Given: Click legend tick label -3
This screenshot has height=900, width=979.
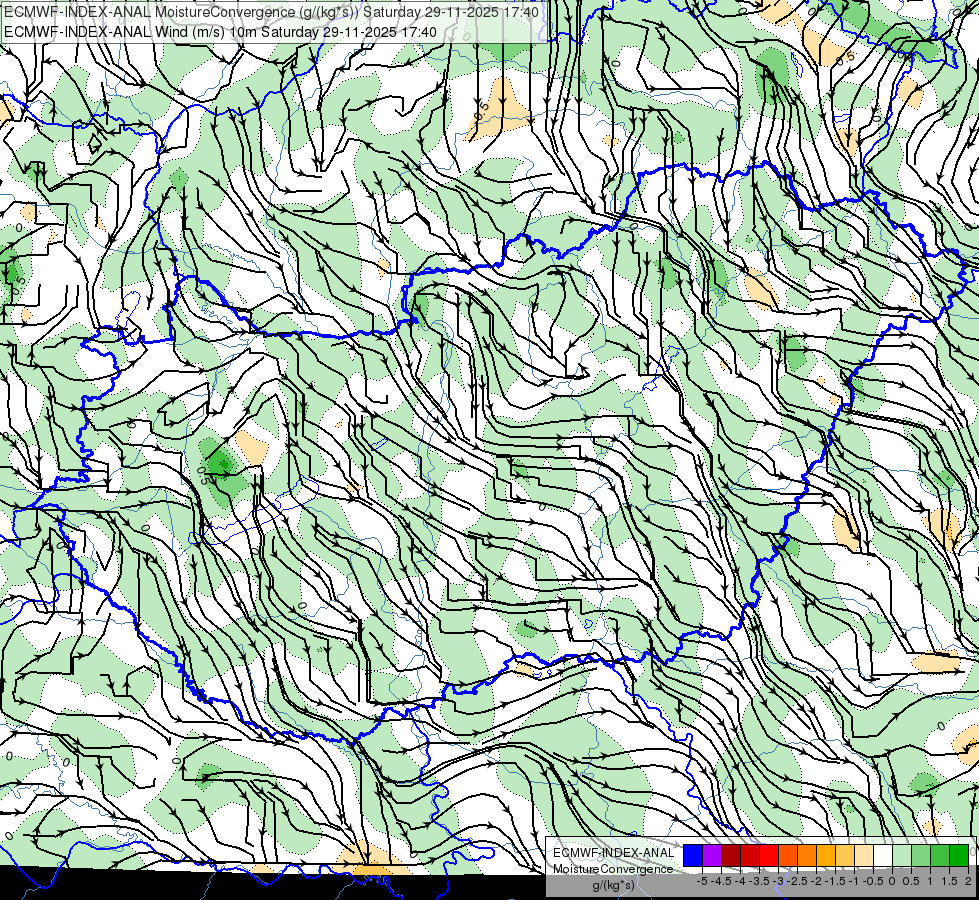Looking at the screenshot, I should [778, 881].
